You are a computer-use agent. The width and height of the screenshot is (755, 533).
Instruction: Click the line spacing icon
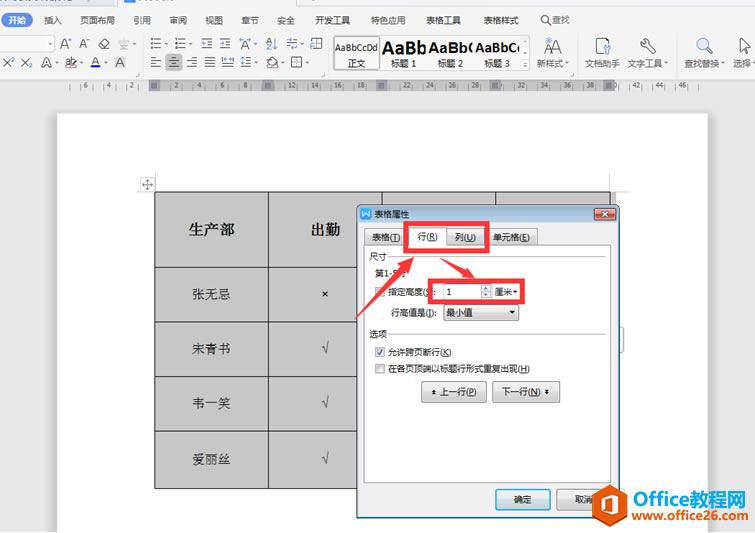(x=246, y=62)
